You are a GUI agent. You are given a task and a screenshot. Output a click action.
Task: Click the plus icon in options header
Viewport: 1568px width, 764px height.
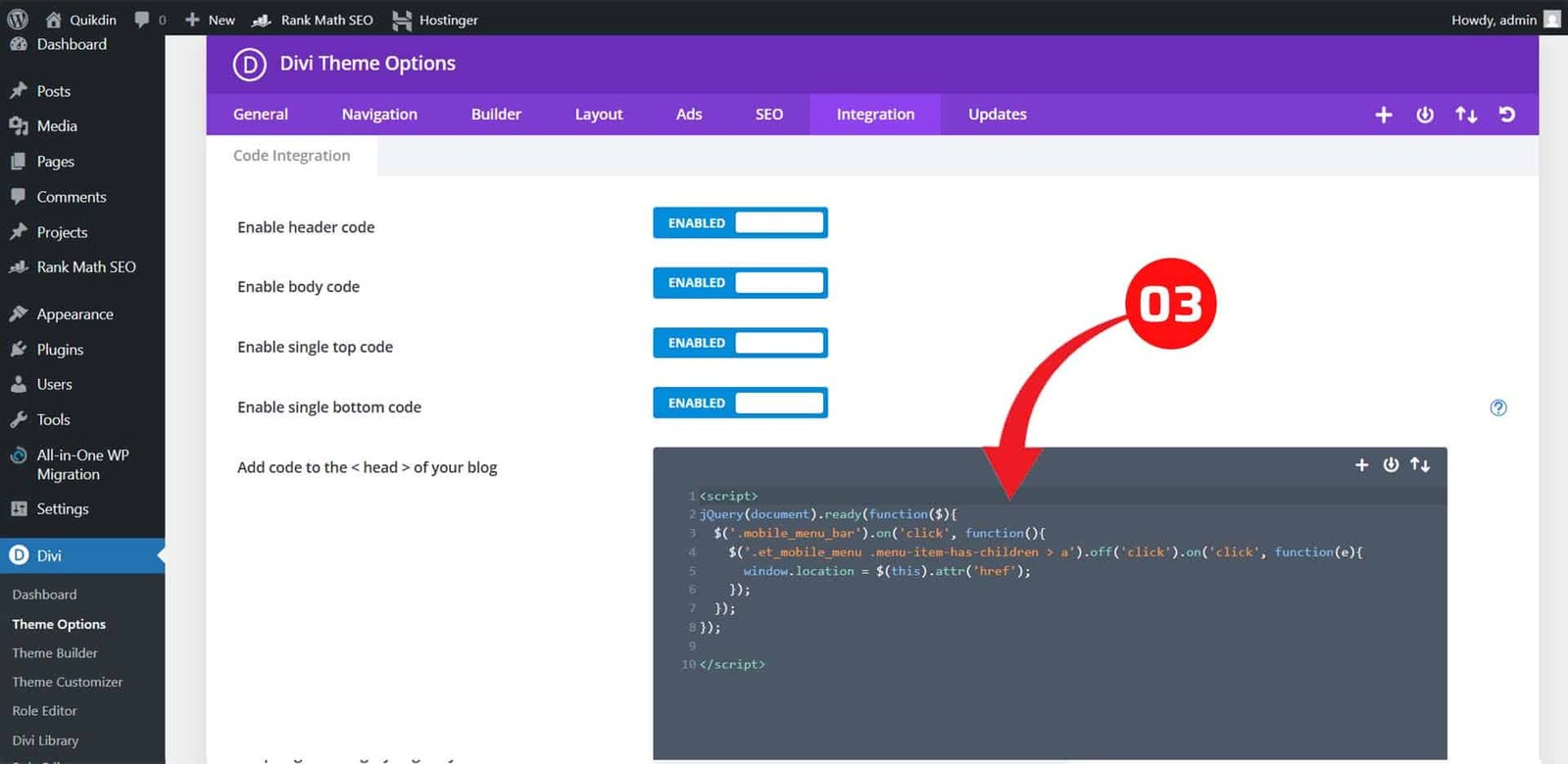[1384, 115]
